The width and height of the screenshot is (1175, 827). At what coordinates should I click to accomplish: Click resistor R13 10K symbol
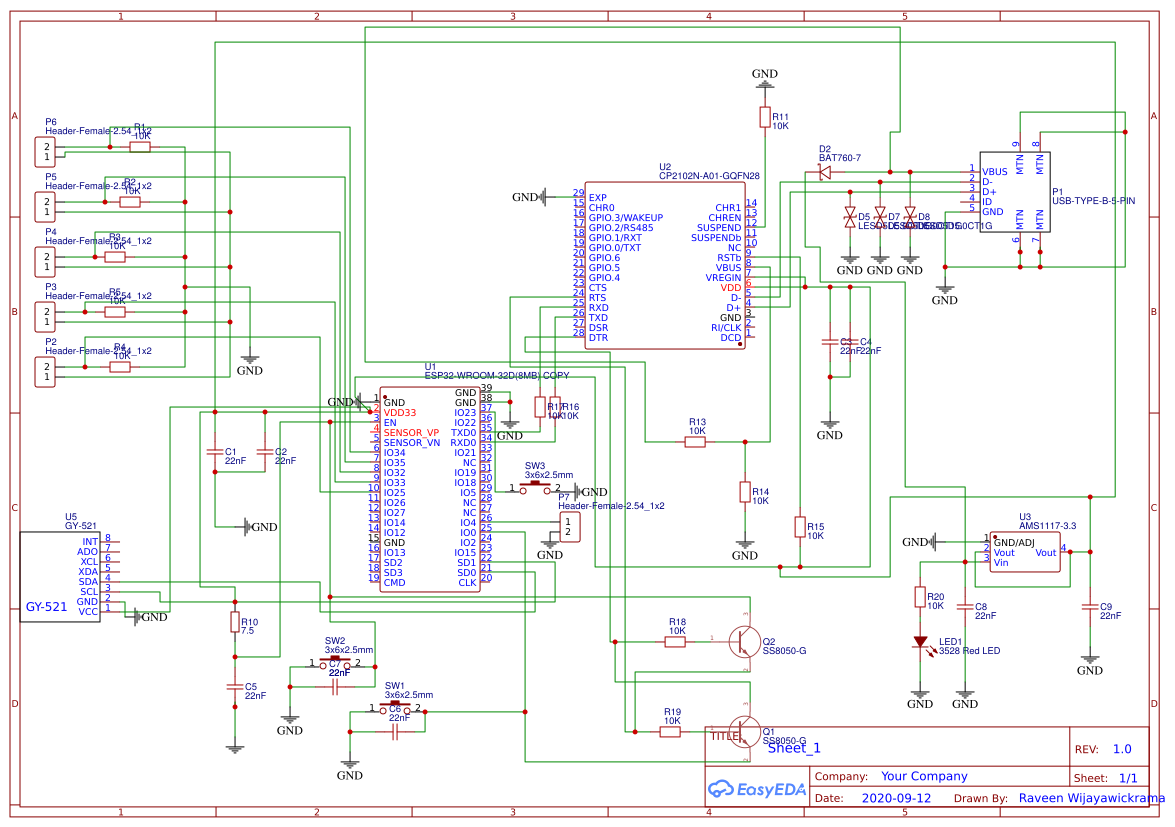pyautogui.click(x=695, y=442)
